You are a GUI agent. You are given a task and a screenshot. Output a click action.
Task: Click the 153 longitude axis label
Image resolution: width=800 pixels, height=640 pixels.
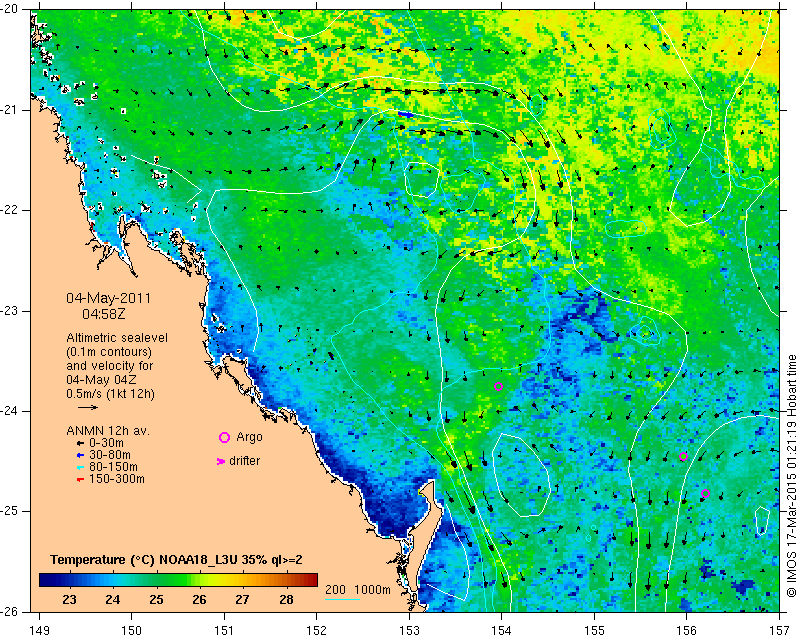409,631
